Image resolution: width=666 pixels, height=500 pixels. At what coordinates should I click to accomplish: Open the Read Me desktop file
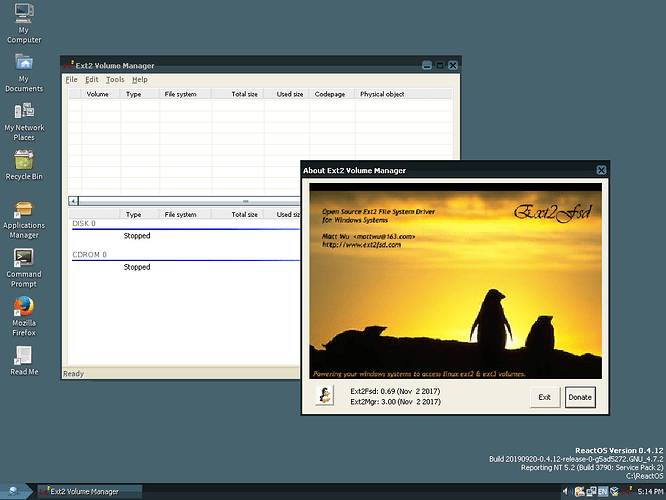pyautogui.click(x=24, y=361)
